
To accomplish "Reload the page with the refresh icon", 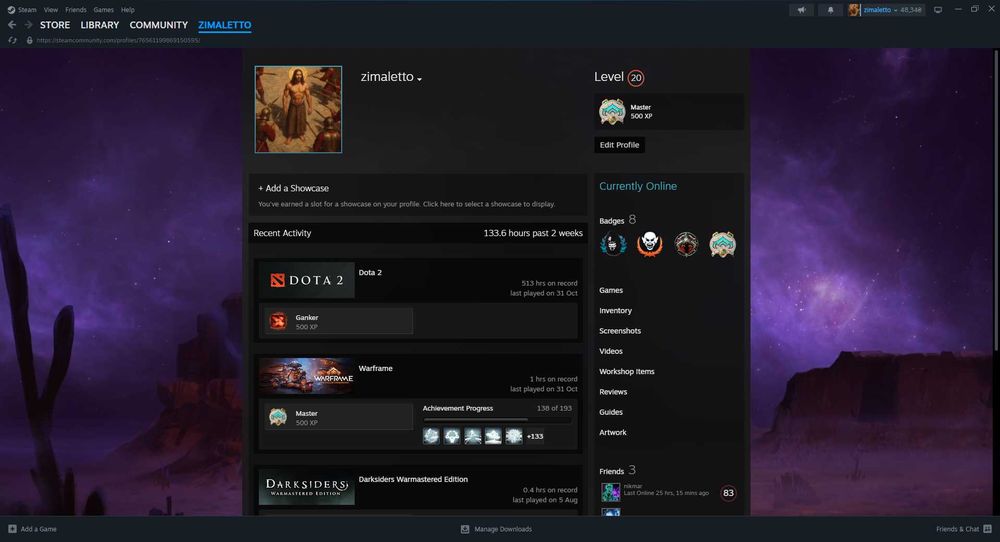I will [12, 40].
